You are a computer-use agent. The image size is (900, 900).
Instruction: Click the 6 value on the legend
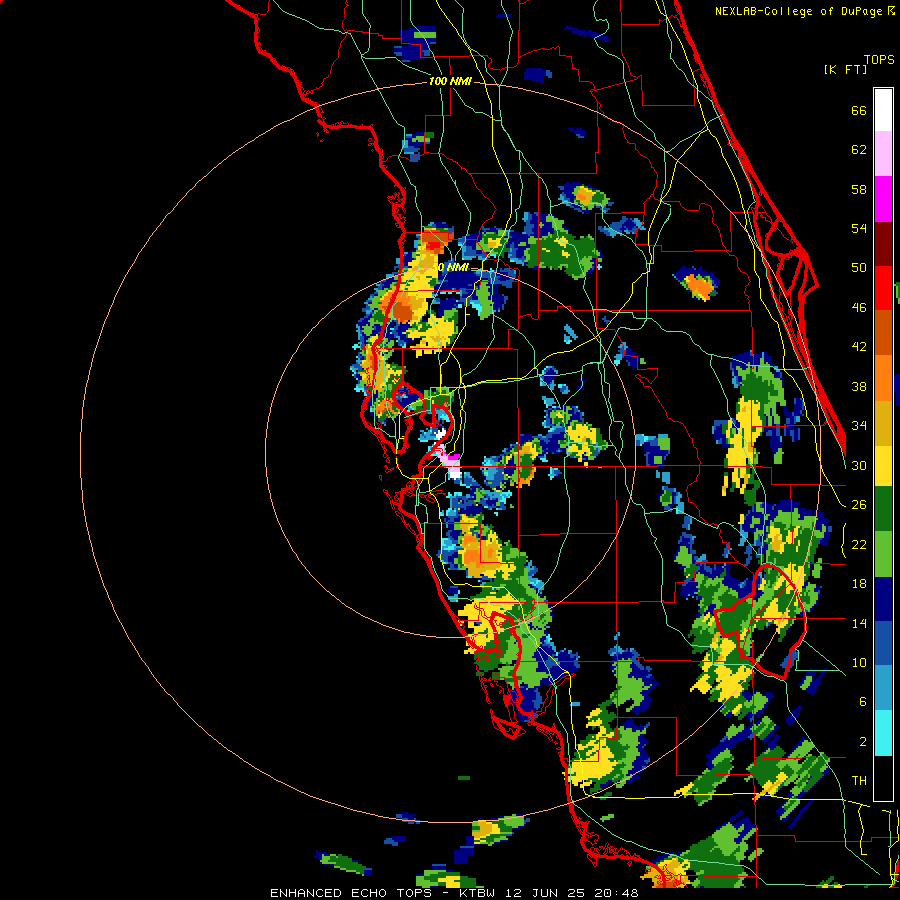pyautogui.click(x=863, y=702)
